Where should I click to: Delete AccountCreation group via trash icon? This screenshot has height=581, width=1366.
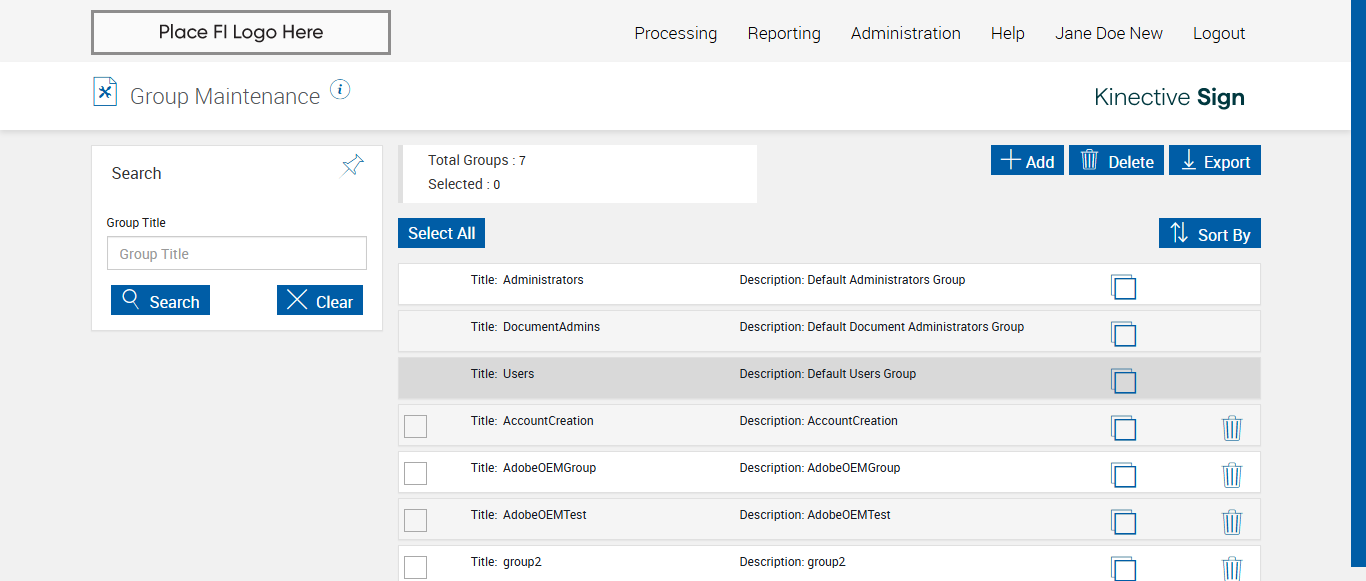point(1232,428)
